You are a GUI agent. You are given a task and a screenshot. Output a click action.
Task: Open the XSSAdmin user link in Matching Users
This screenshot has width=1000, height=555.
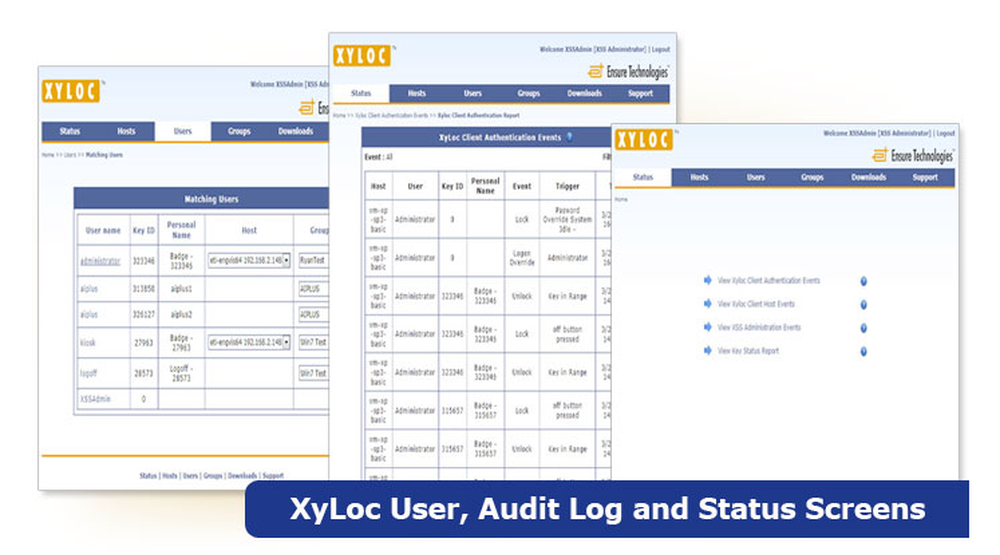click(x=96, y=399)
